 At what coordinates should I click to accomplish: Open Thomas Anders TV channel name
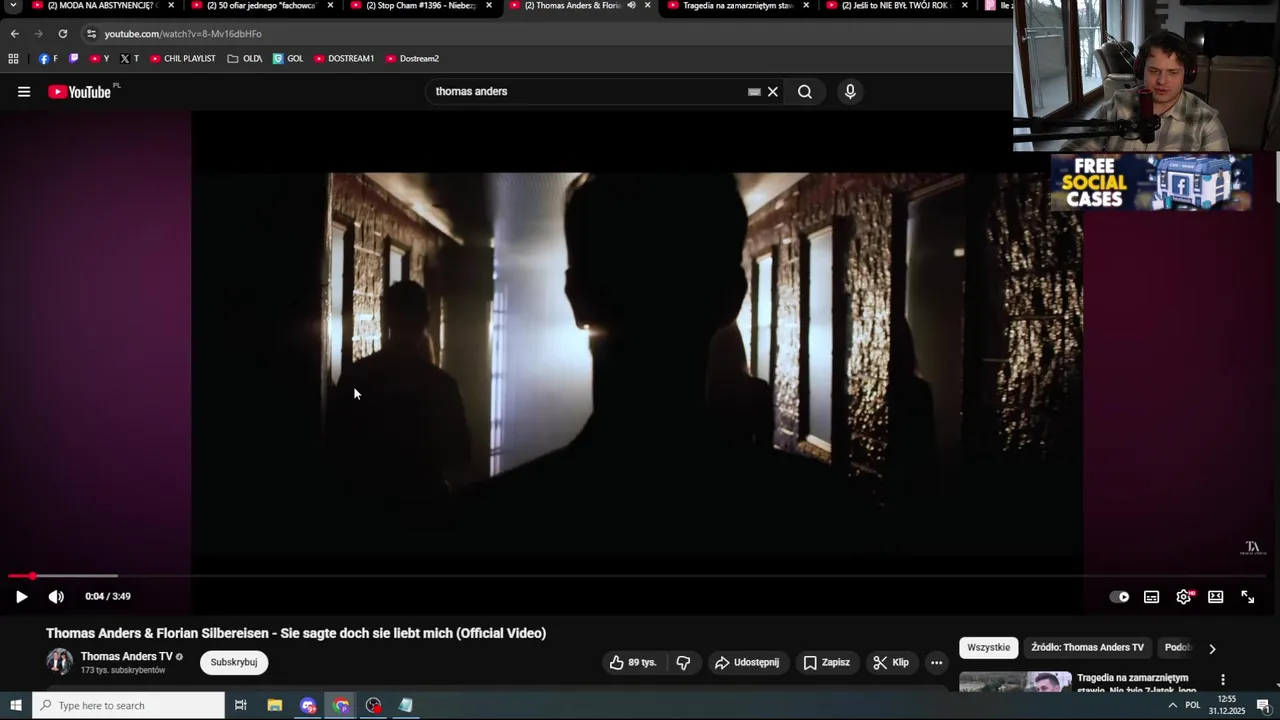[126, 657]
